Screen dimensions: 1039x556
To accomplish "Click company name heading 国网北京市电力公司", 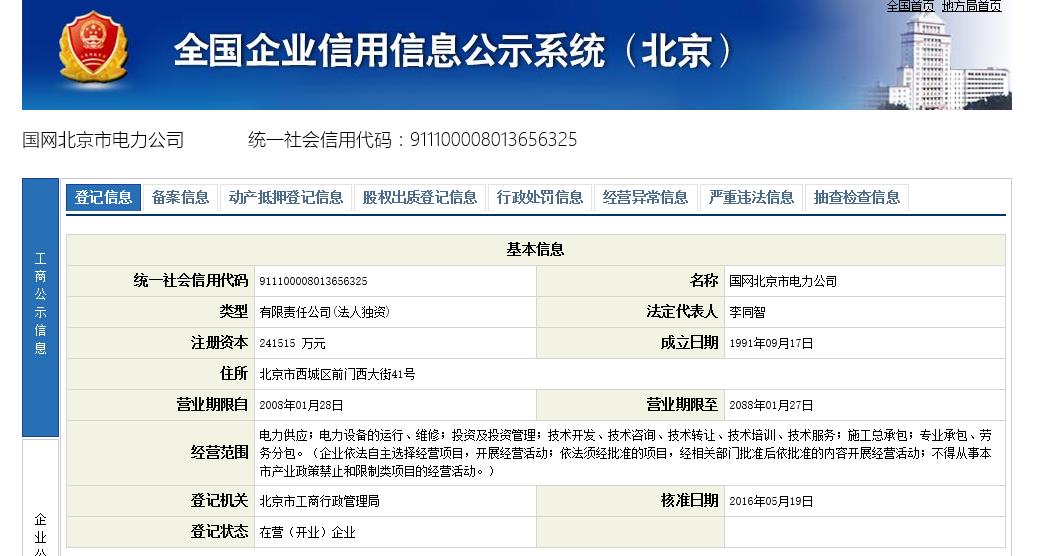I will pos(103,140).
